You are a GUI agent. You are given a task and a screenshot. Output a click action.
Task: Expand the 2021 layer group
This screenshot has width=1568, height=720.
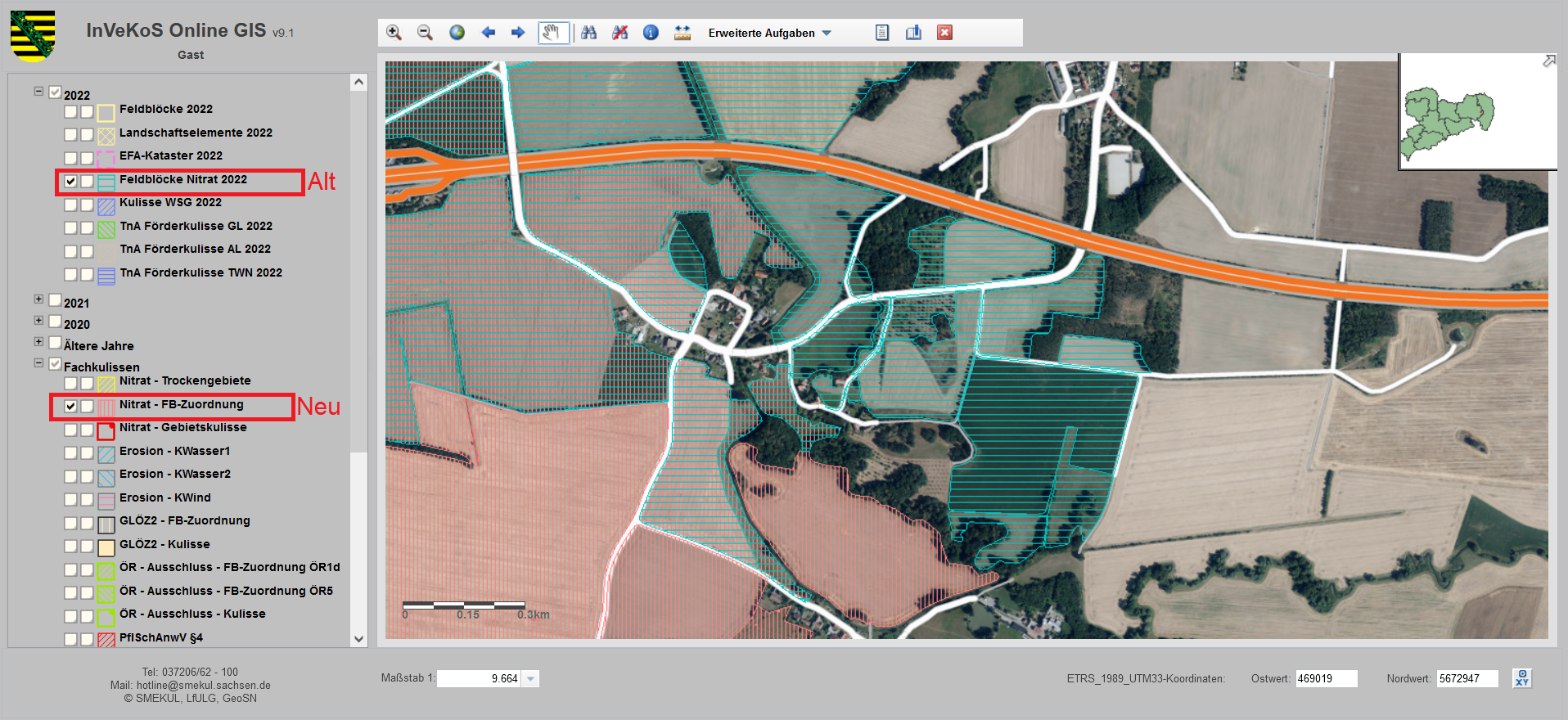coord(38,299)
